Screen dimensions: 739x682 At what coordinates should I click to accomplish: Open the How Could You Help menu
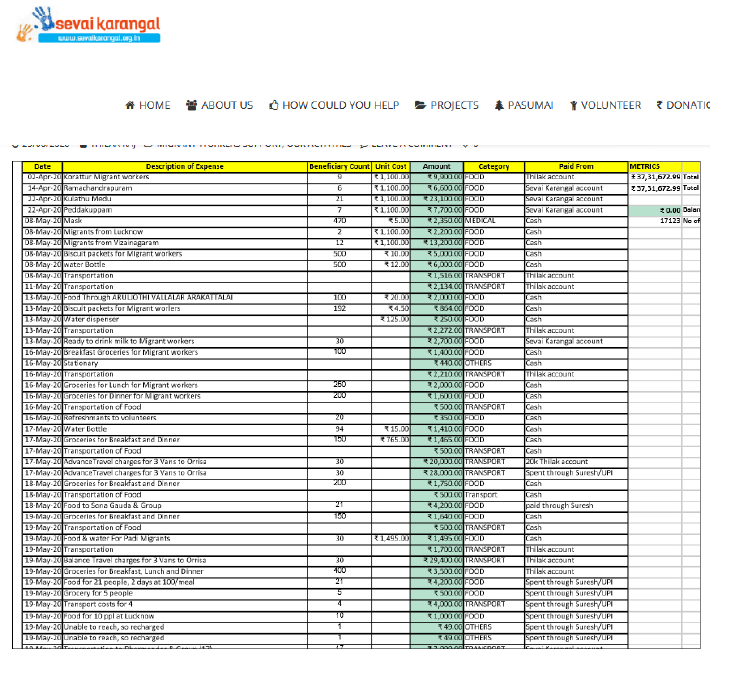[340, 105]
